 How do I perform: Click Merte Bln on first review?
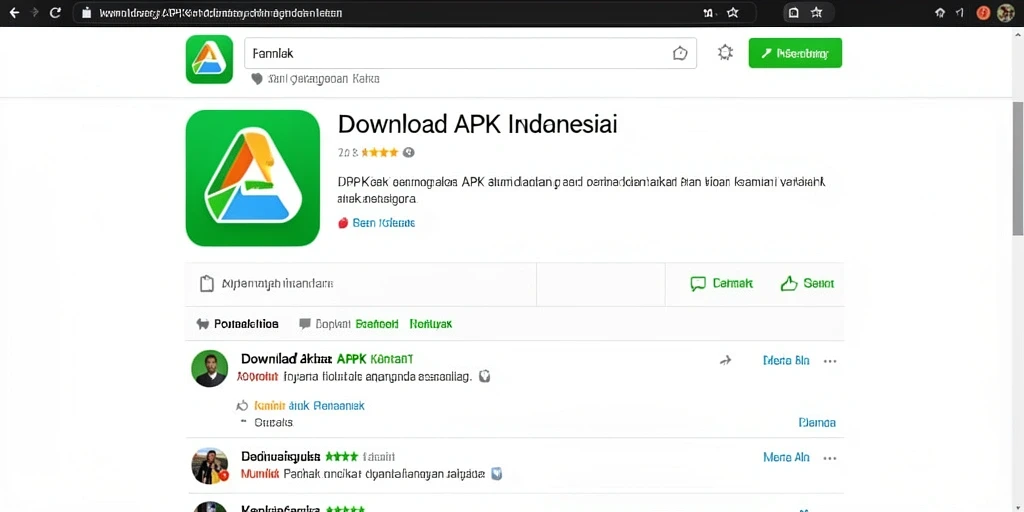click(x=786, y=360)
